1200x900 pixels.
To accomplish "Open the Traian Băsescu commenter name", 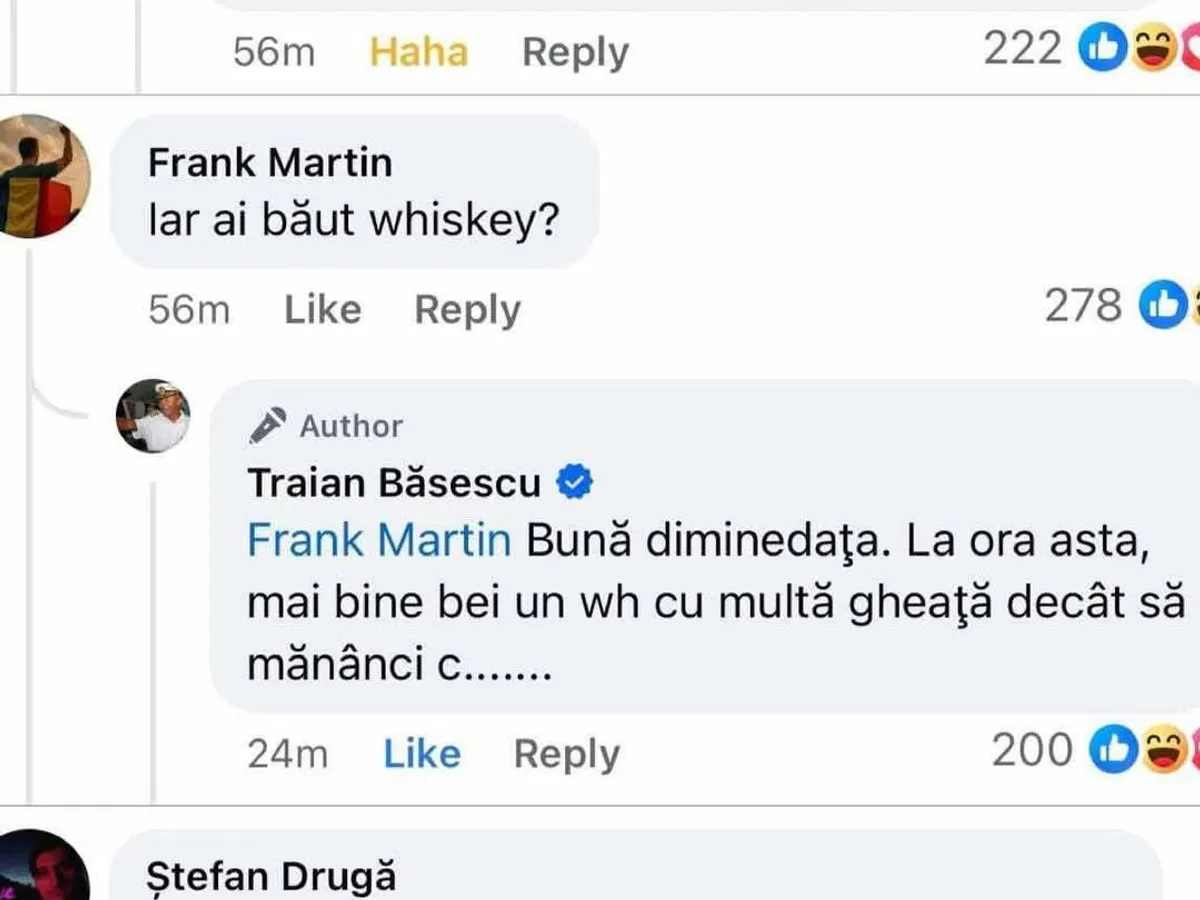I will (x=394, y=483).
